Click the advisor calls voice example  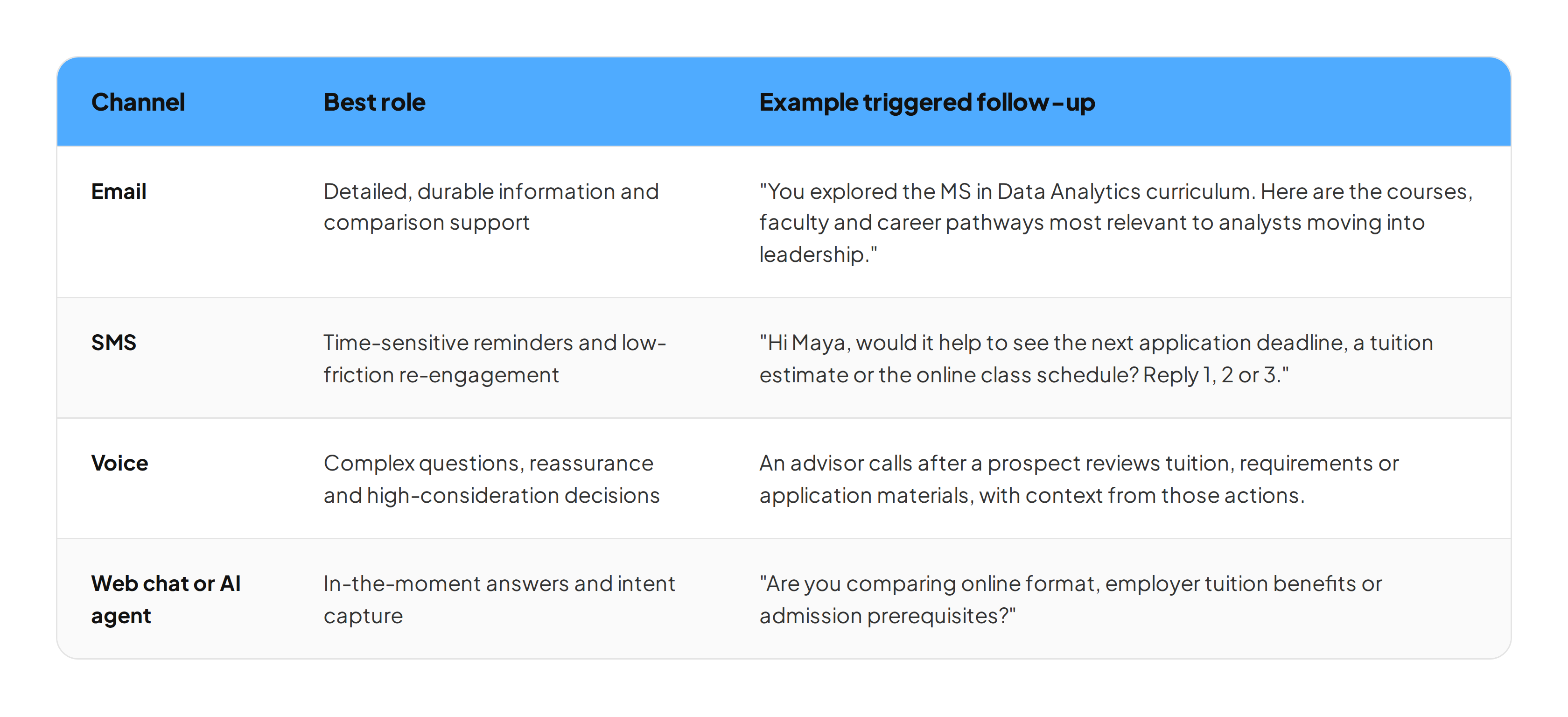click(1078, 479)
